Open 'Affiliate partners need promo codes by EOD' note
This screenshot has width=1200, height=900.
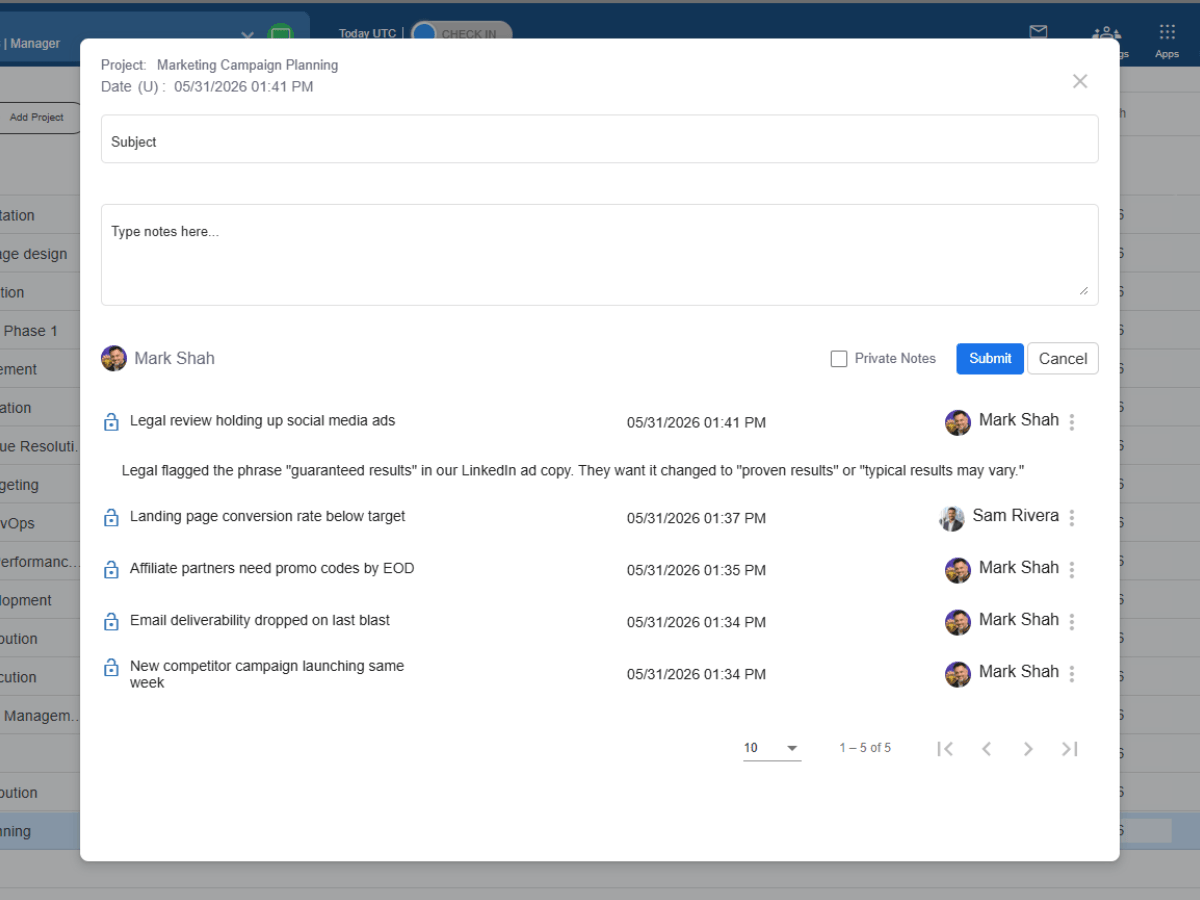click(x=272, y=569)
